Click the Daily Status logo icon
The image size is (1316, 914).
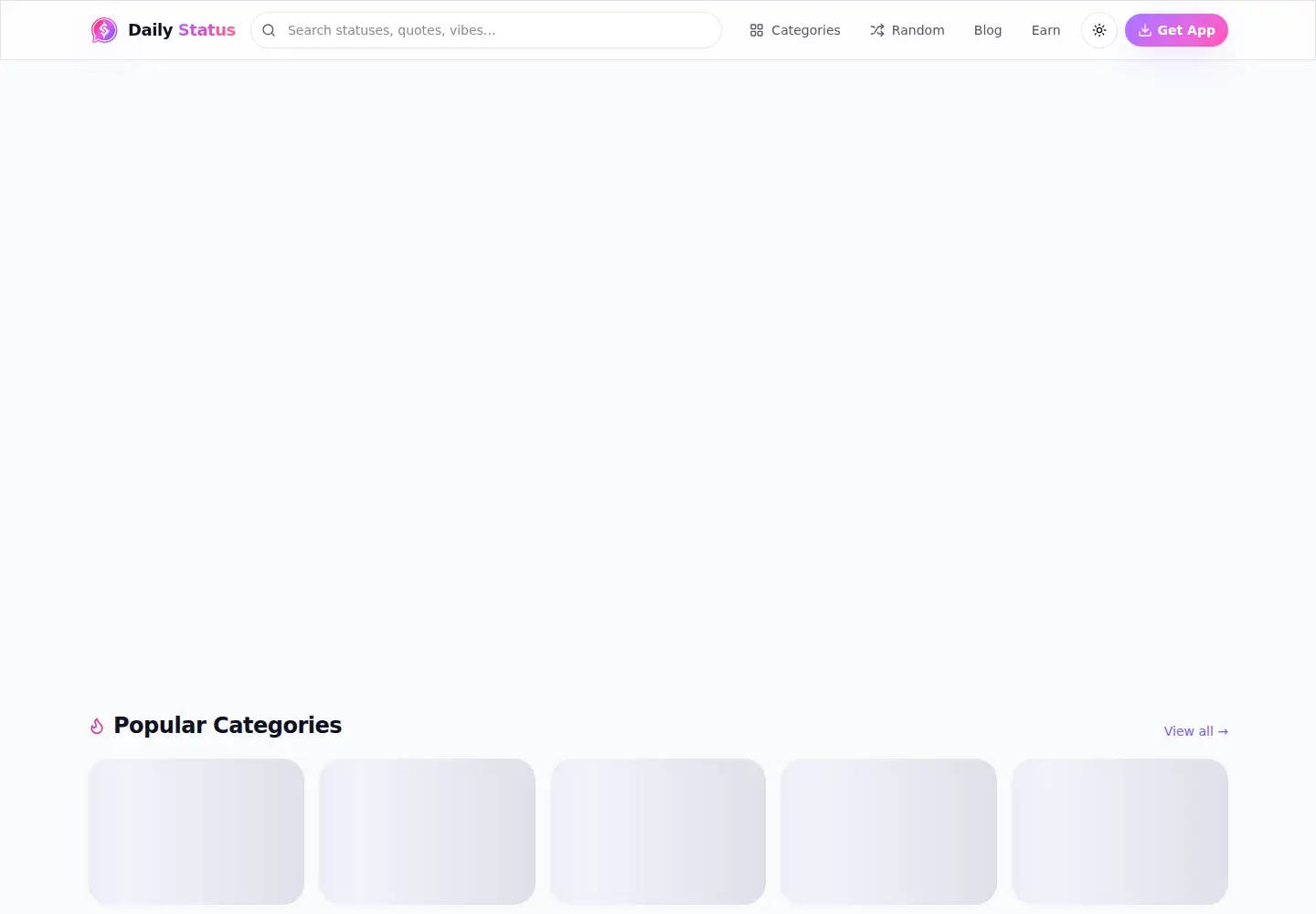(x=104, y=30)
